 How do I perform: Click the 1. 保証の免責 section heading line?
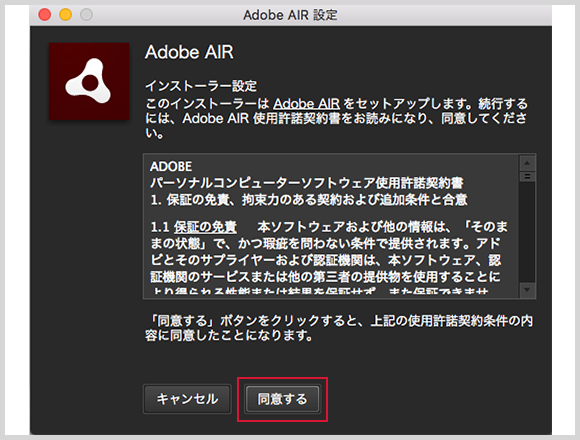tap(309, 200)
